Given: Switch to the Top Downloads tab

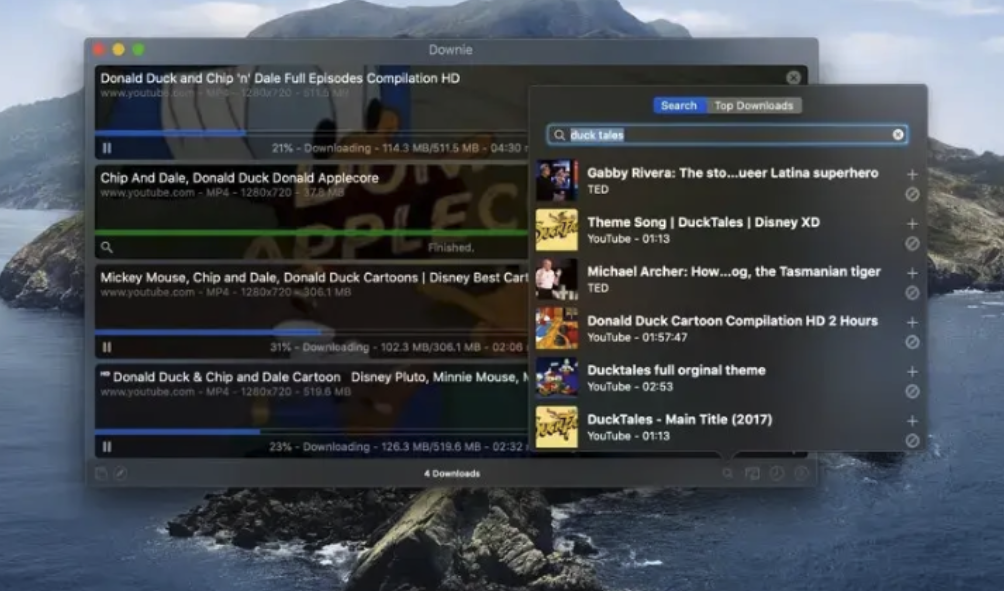Looking at the screenshot, I should point(753,106).
